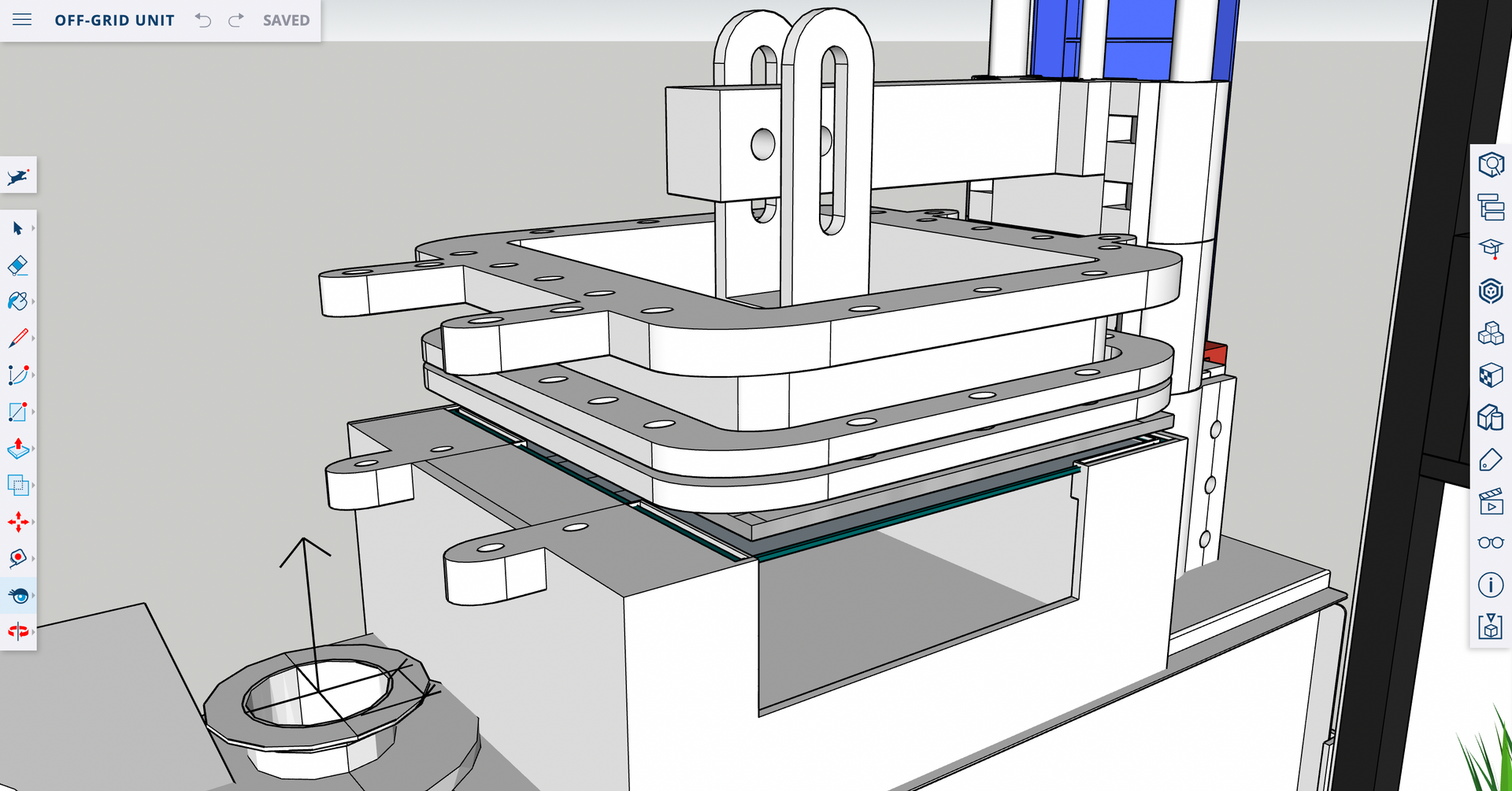The image size is (1512, 791).
Task: Expand the Push/Pull tool flyout arrow
Action: tap(33, 449)
